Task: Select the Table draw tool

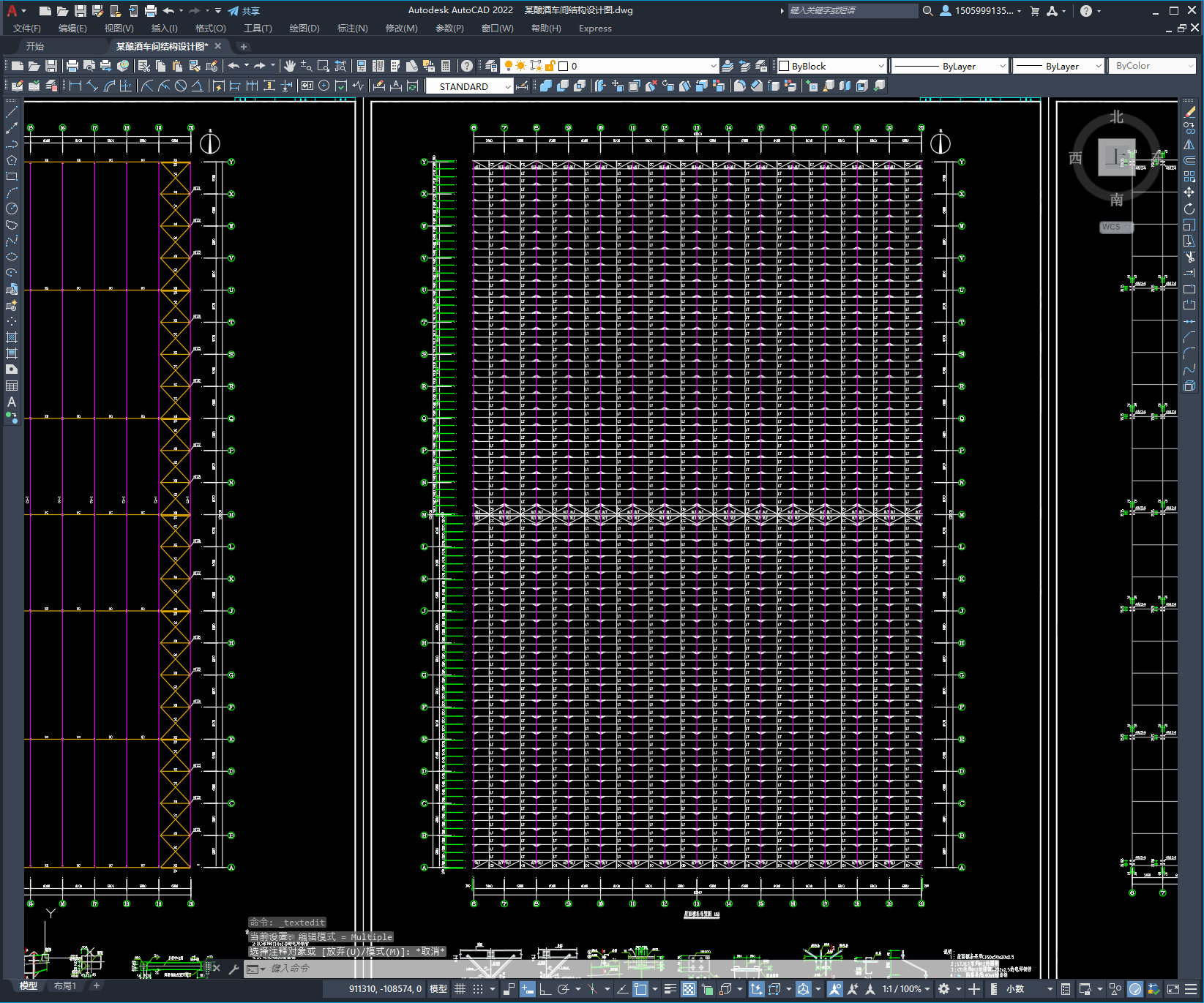Action: (x=12, y=386)
